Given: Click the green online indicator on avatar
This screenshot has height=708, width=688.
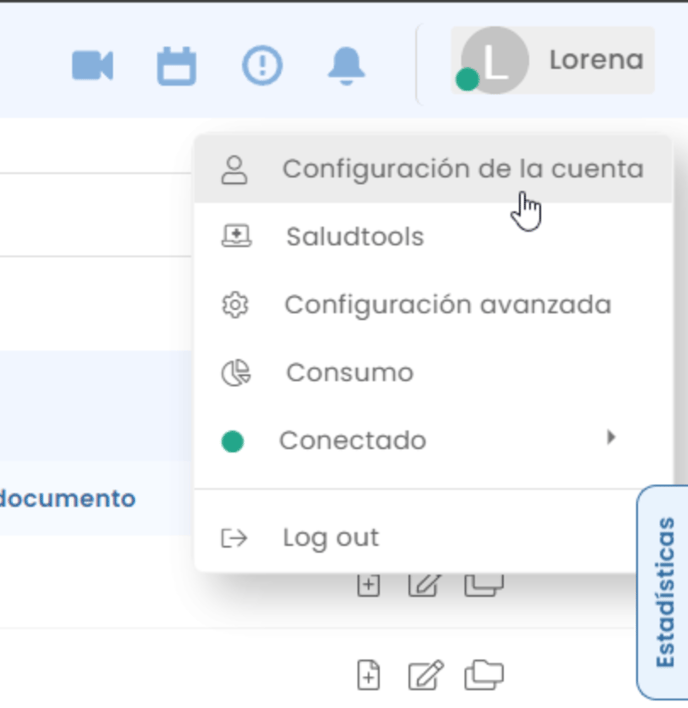Looking at the screenshot, I should pyautogui.click(x=467, y=79).
